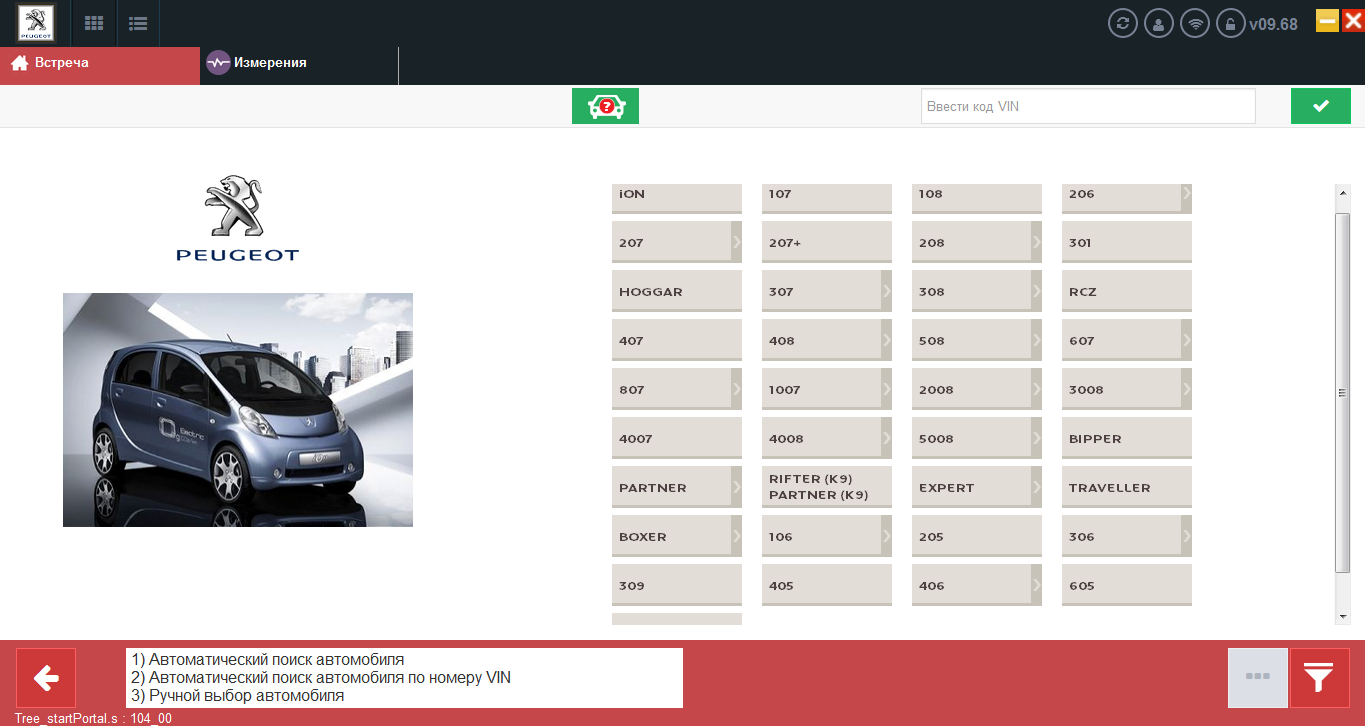This screenshot has height=726, width=1365.
Task: Expand the 307 model arrow
Action: 887,290
